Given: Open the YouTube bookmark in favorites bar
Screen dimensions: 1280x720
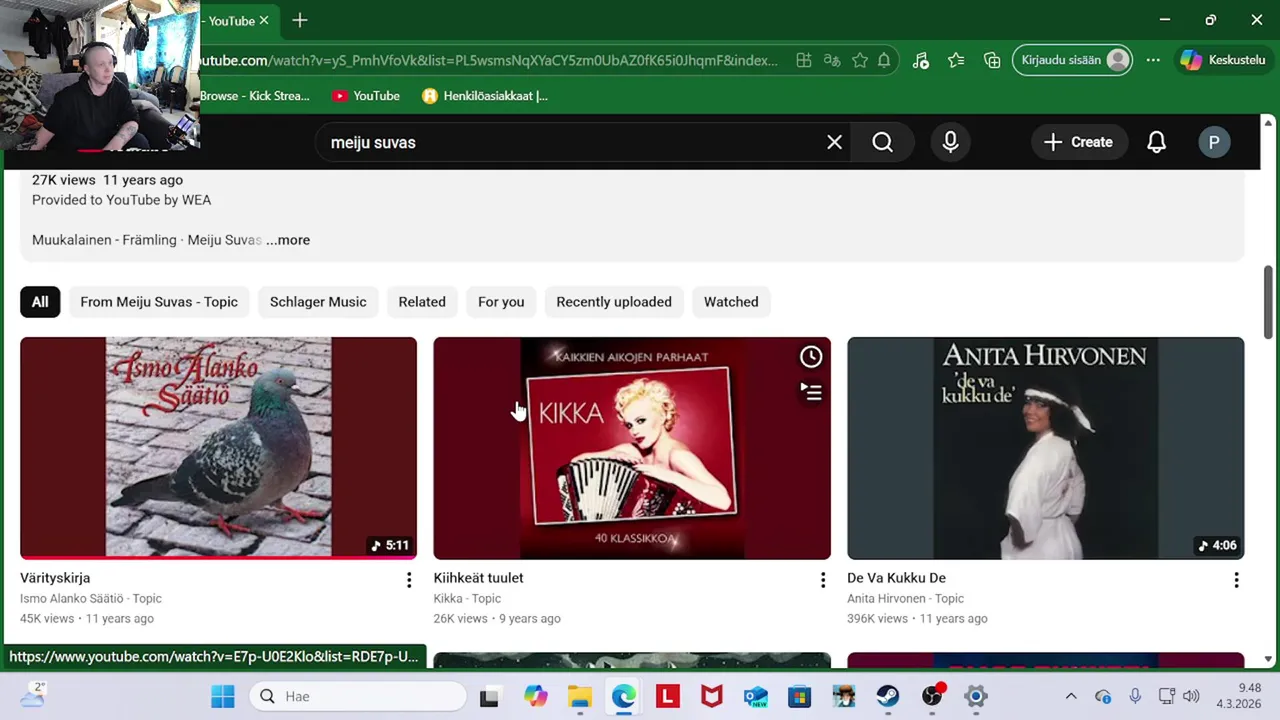Looking at the screenshot, I should pyautogui.click(x=366, y=96).
